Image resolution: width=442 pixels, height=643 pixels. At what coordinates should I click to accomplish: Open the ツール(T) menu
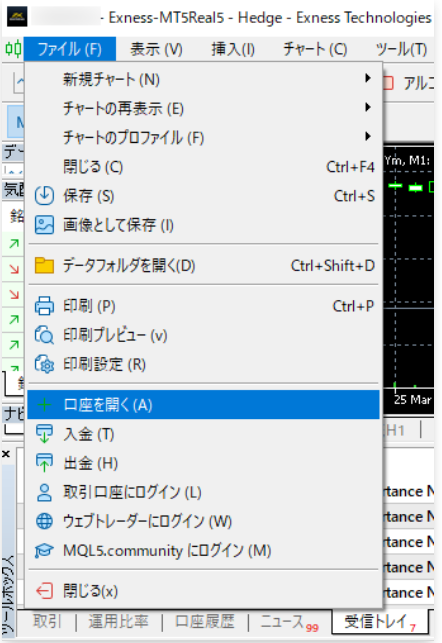[x=402, y=49]
